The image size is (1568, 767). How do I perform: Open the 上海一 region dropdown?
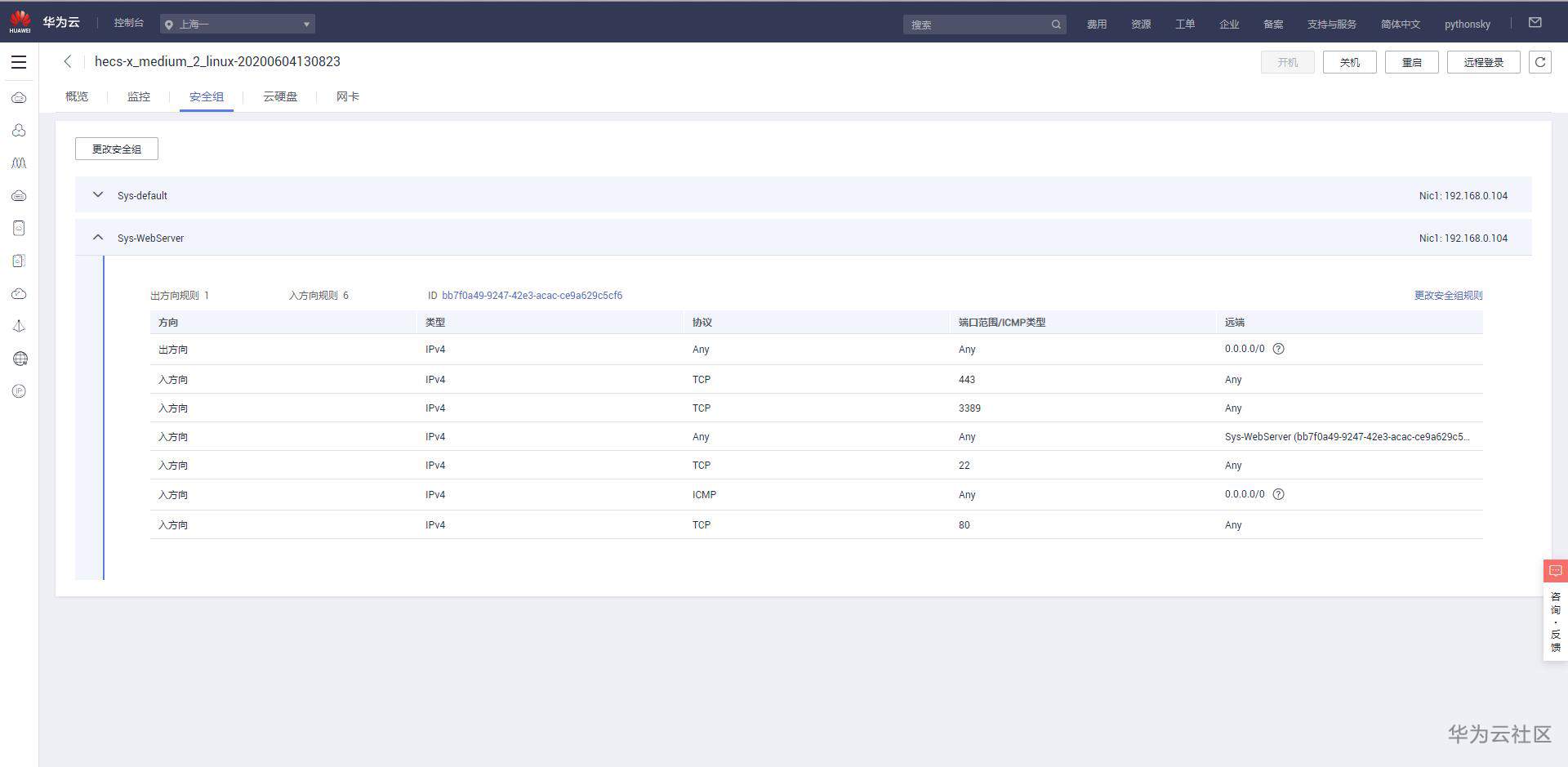(238, 25)
